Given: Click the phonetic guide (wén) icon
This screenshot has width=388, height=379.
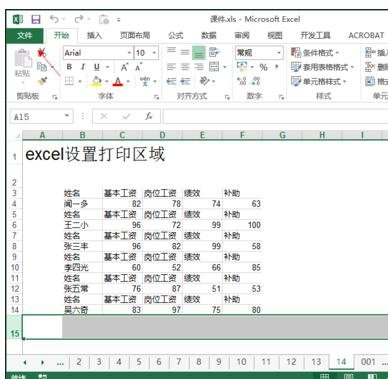Looking at the screenshot, I should pos(145,81).
